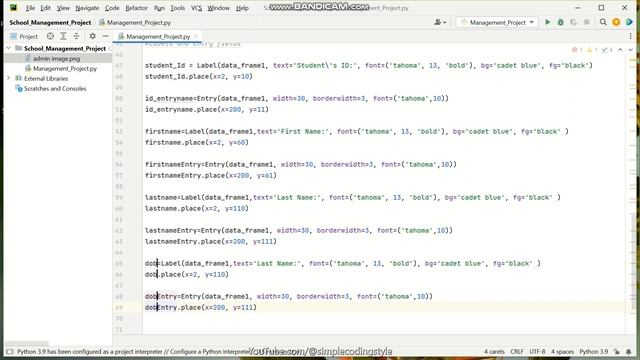Go to next highlighted error arrow
The width and height of the screenshot is (640, 360).
[x=631, y=50]
